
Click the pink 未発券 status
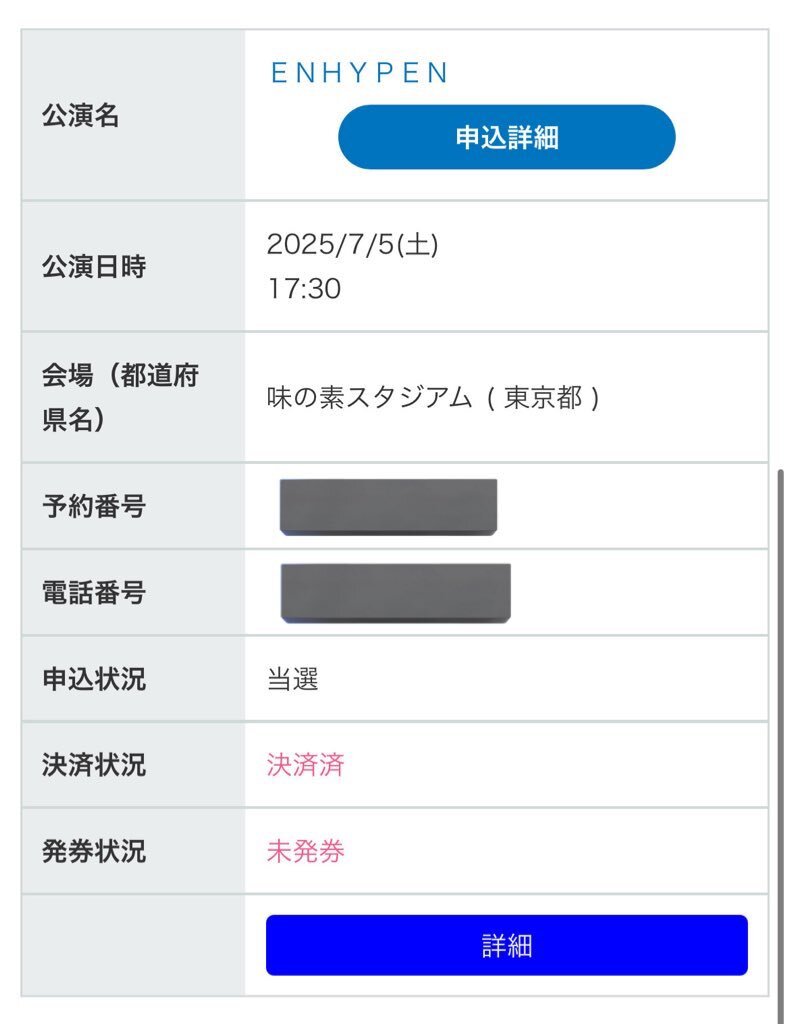[x=305, y=851]
